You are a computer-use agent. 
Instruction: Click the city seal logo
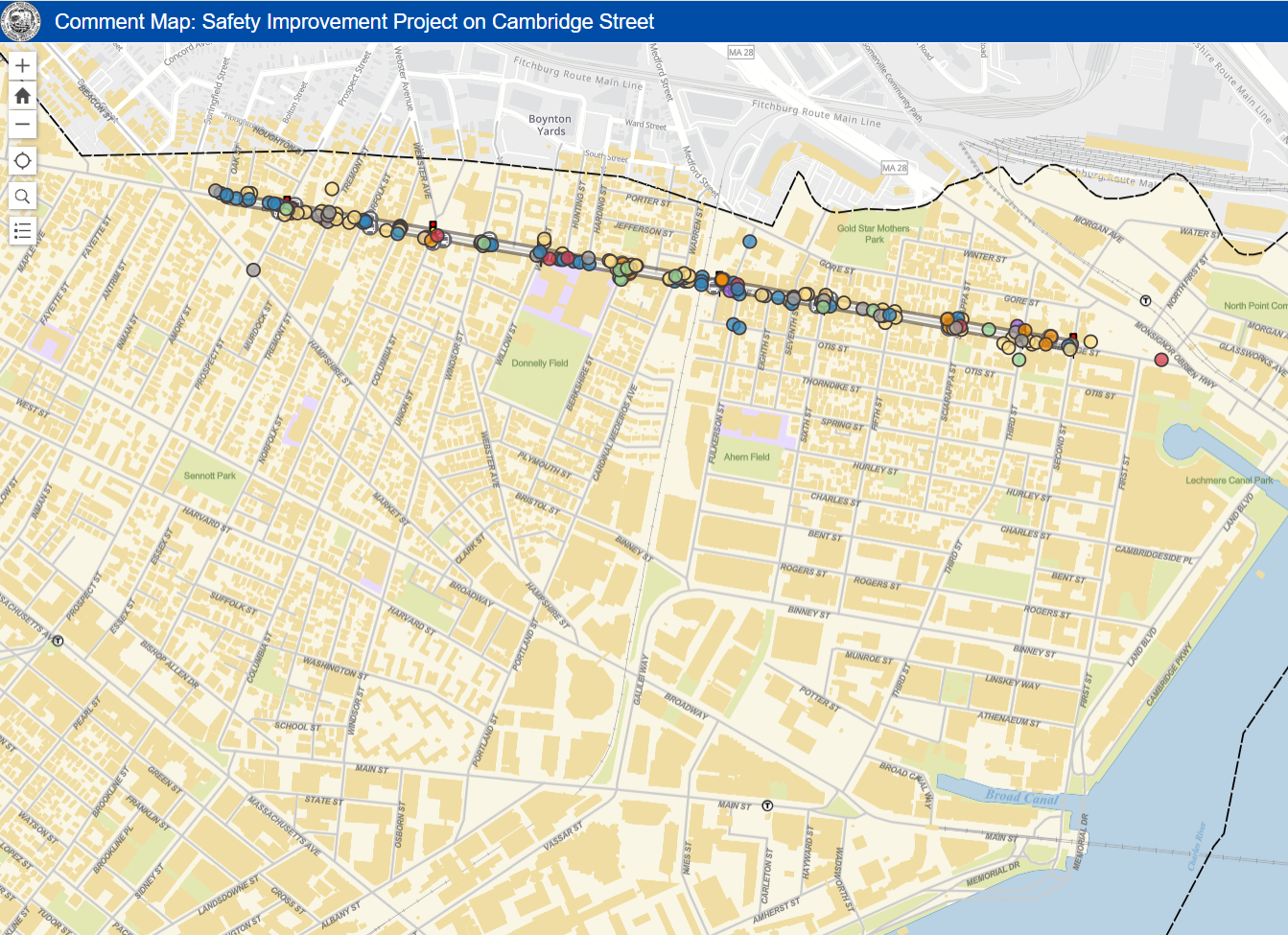coord(21,21)
